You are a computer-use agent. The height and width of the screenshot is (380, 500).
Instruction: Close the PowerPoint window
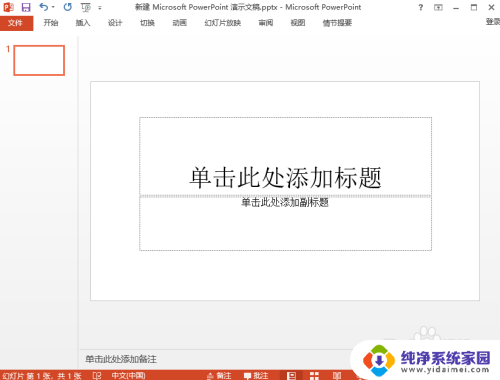(491, 7)
